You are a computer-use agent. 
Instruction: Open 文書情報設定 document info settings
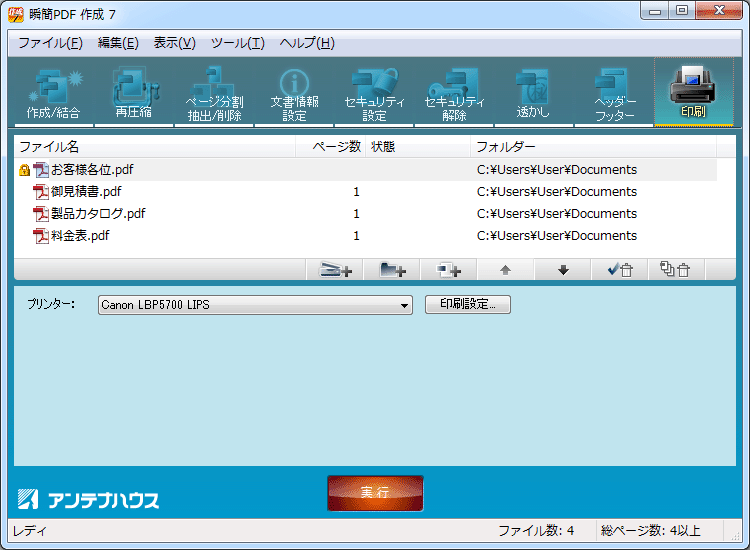click(x=294, y=94)
